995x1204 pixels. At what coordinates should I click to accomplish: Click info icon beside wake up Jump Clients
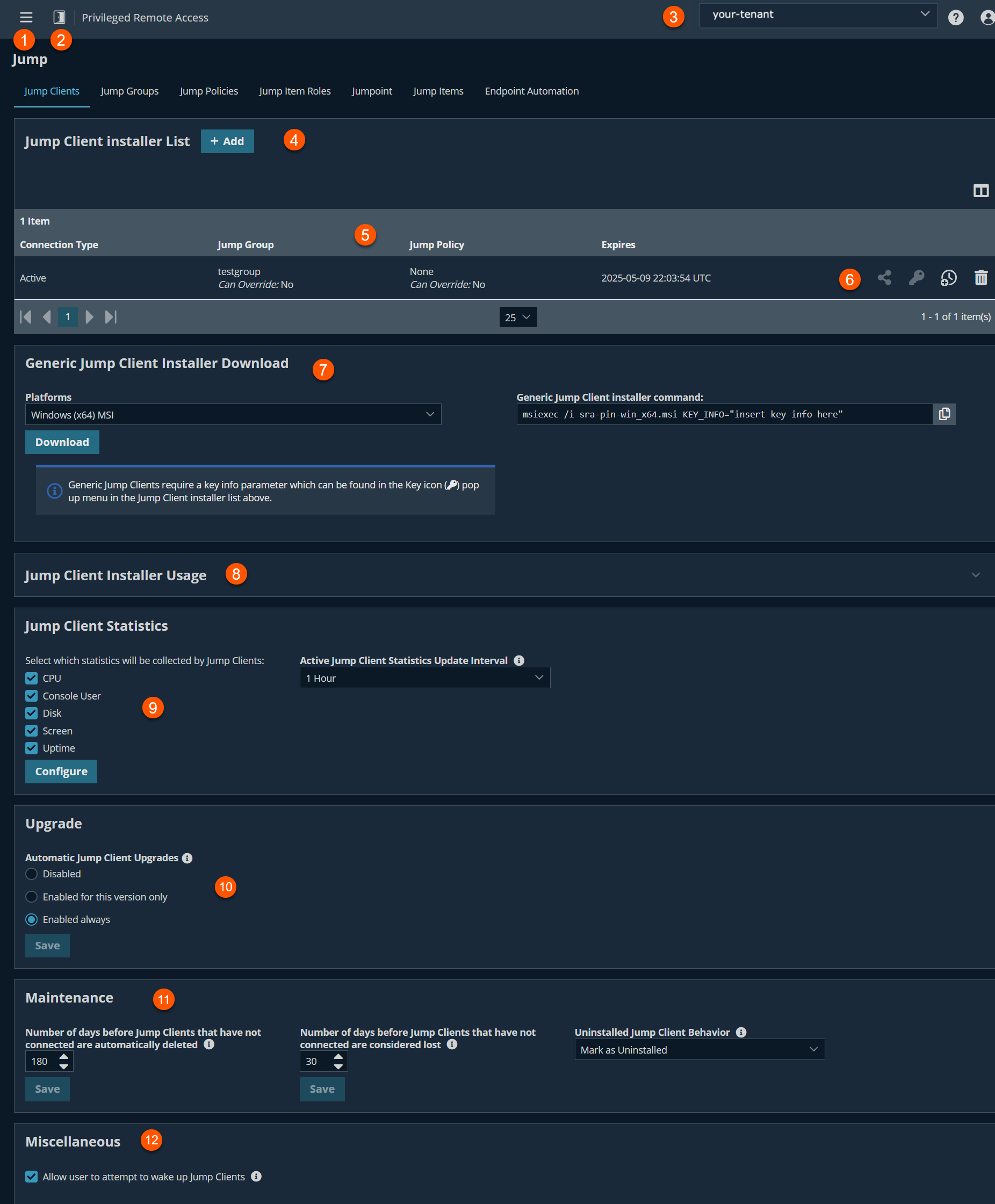click(x=256, y=1176)
